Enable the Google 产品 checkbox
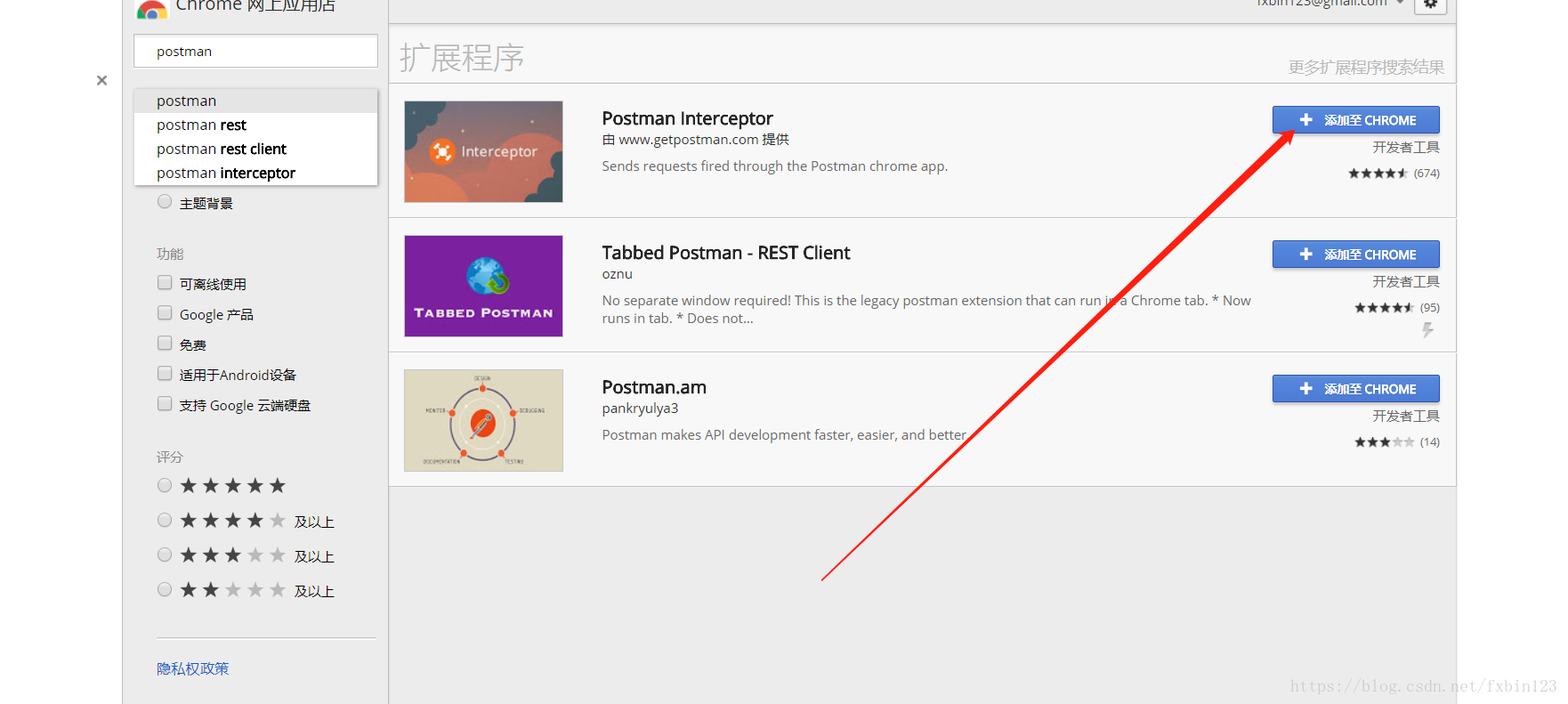Image resolution: width=1568 pixels, height=704 pixels. 165,313
